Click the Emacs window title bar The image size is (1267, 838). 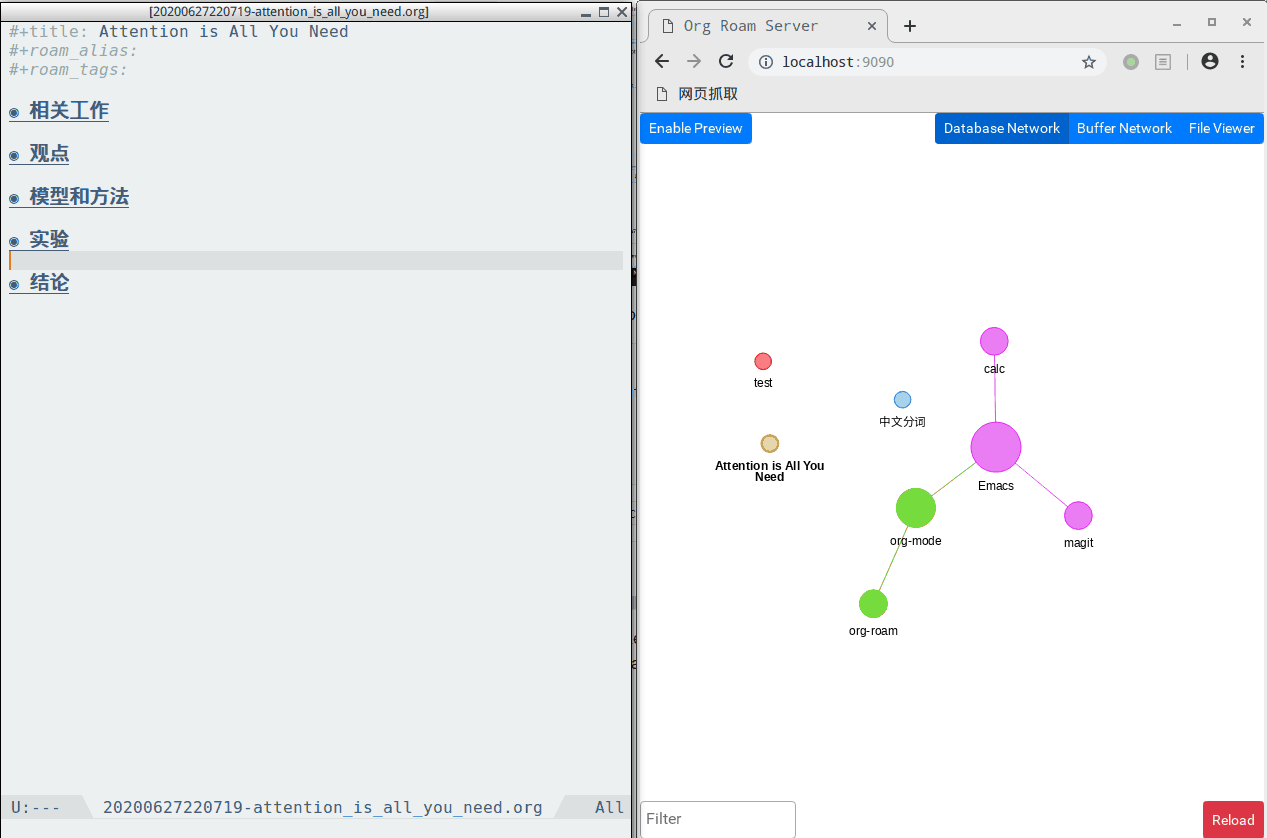288,12
